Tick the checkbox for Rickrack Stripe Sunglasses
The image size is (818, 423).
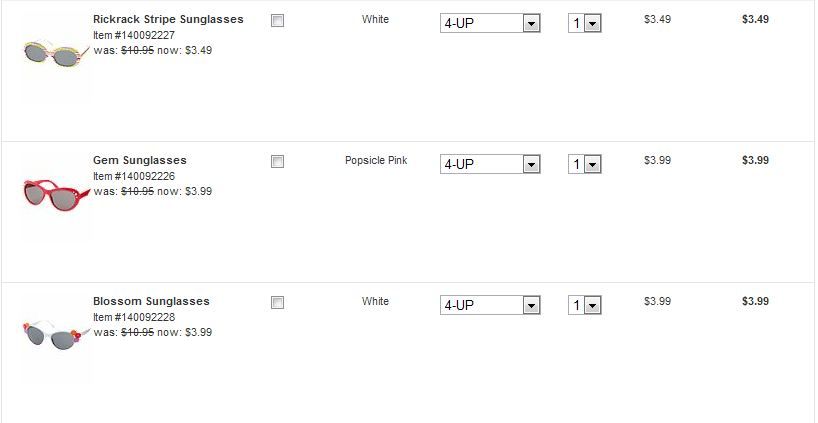pos(277,21)
